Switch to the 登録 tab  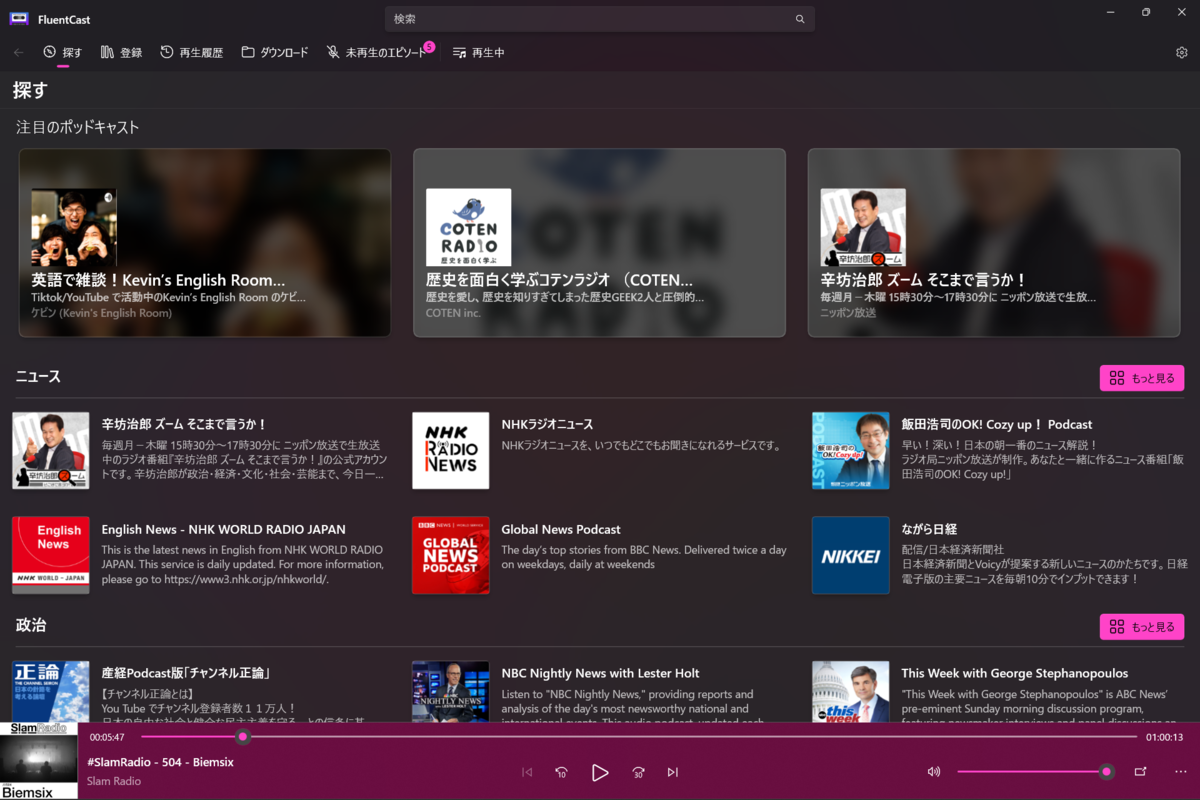(122, 52)
